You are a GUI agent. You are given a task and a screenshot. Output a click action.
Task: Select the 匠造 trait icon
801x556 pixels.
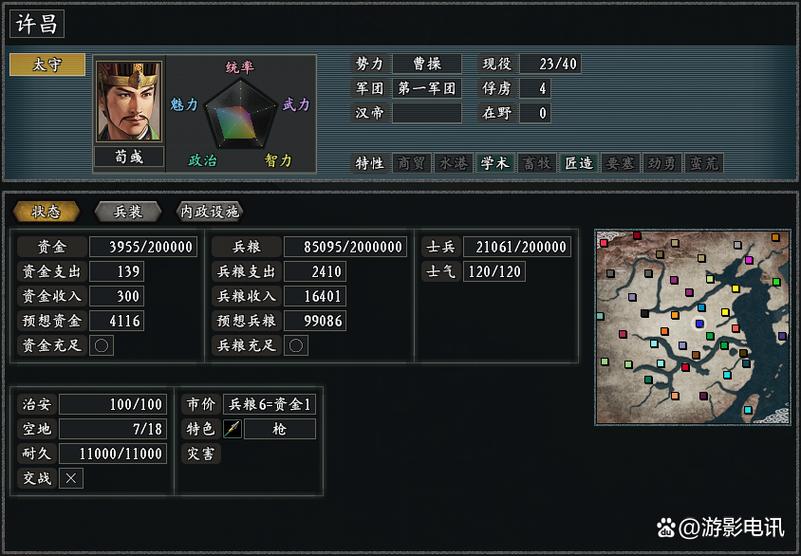coord(579,163)
